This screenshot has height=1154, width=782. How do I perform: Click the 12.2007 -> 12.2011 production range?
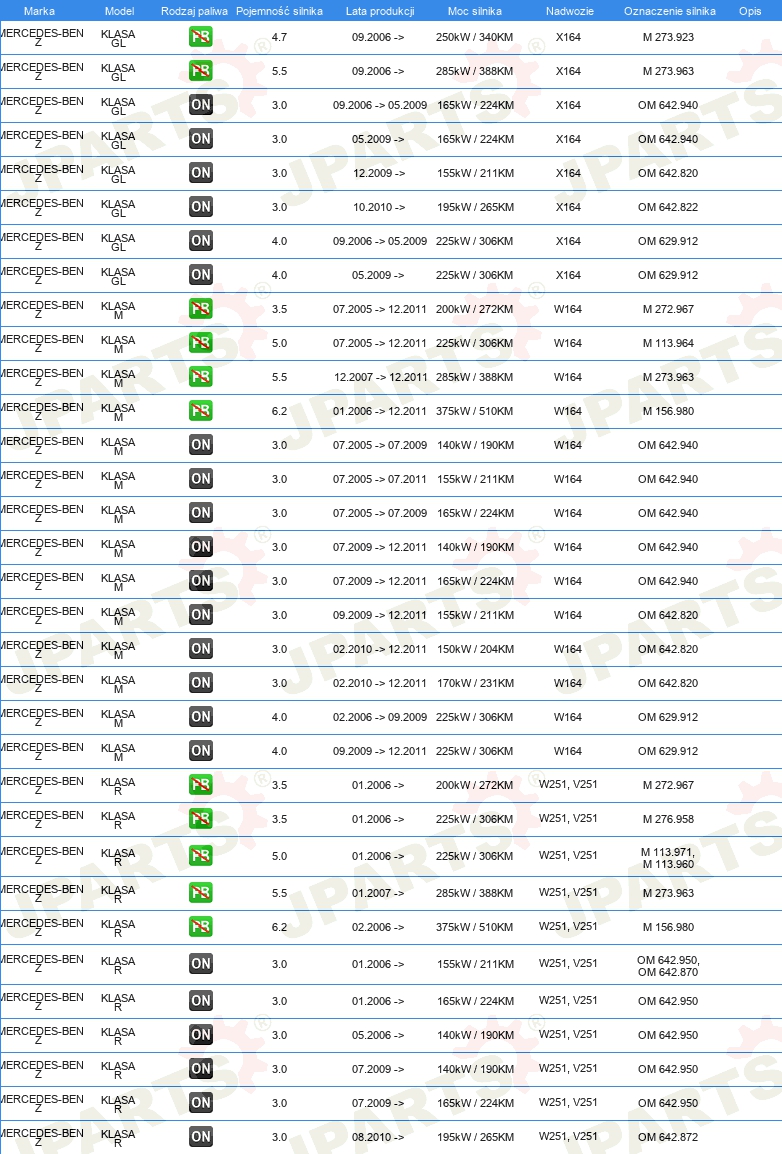coord(380,377)
